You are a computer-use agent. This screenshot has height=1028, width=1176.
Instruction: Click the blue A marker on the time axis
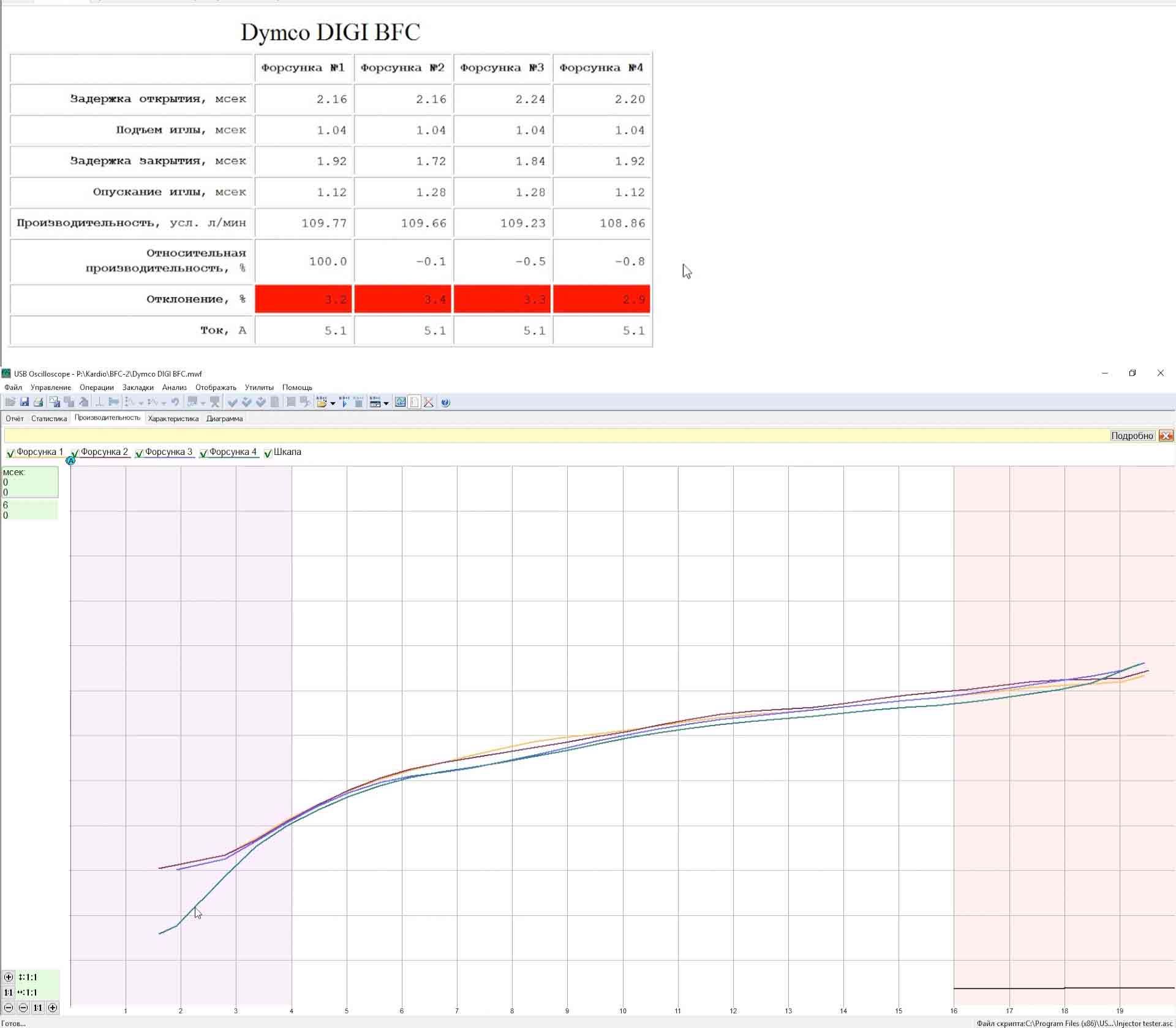(x=70, y=460)
